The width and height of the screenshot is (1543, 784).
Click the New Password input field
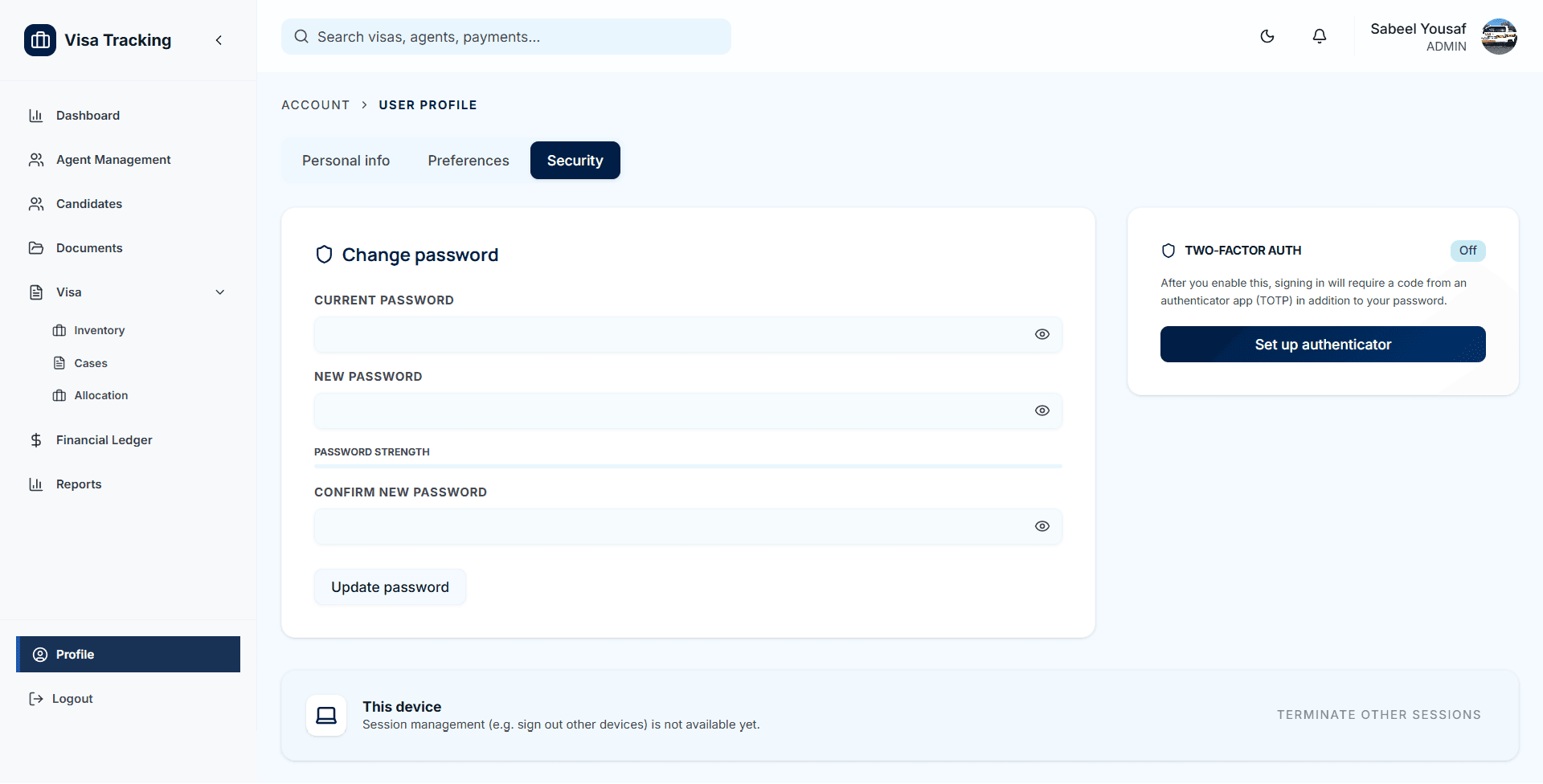[x=688, y=411]
